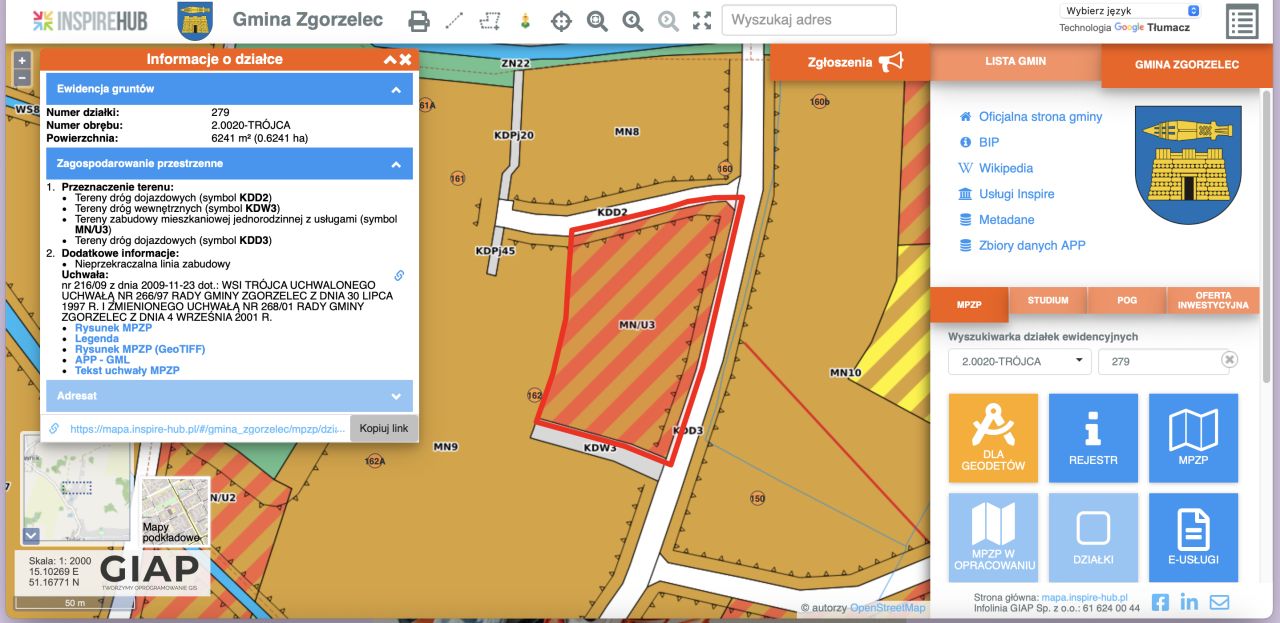This screenshot has height=623, width=1280.
Task: Open GIAP LinkedIn page icon
Action: click(1189, 602)
